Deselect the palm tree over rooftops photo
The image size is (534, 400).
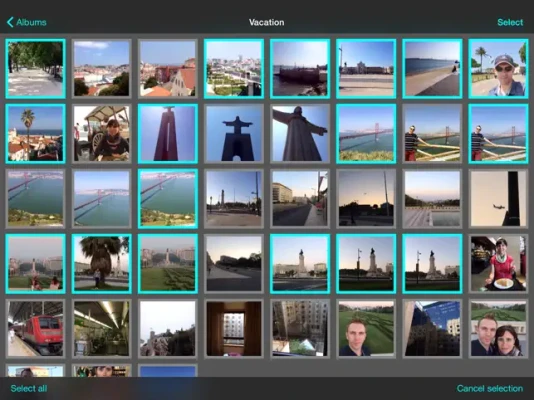(35, 134)
